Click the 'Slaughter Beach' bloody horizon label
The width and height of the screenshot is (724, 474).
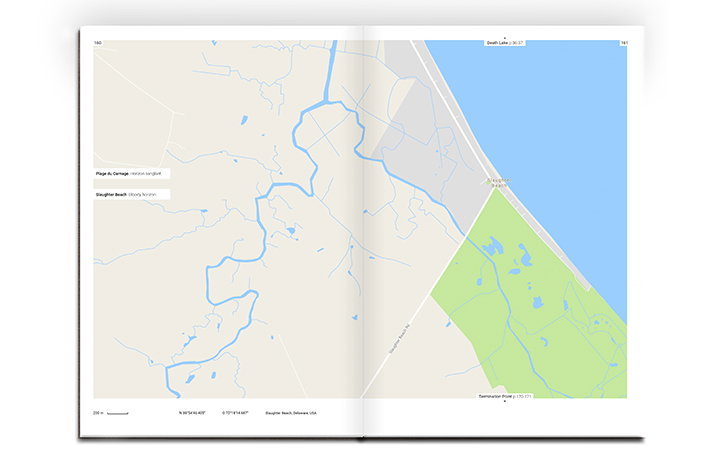point(132,194)
